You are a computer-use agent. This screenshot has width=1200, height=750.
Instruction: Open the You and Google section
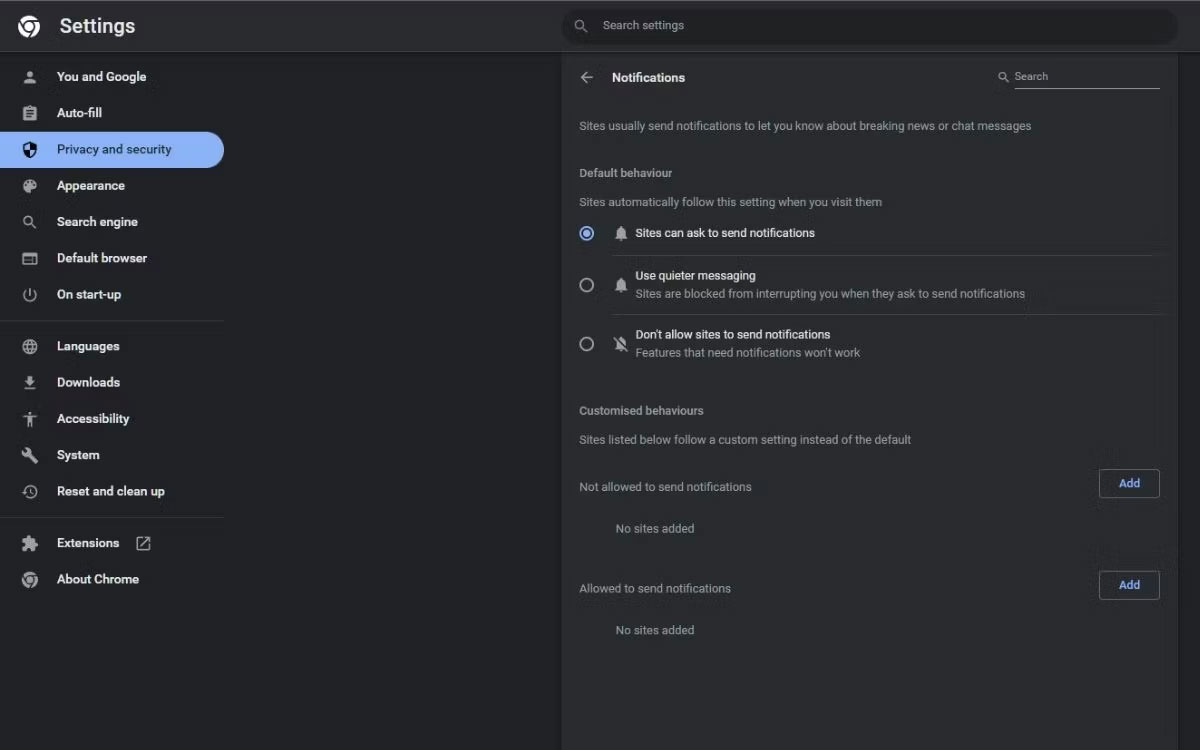coord(101,76)
